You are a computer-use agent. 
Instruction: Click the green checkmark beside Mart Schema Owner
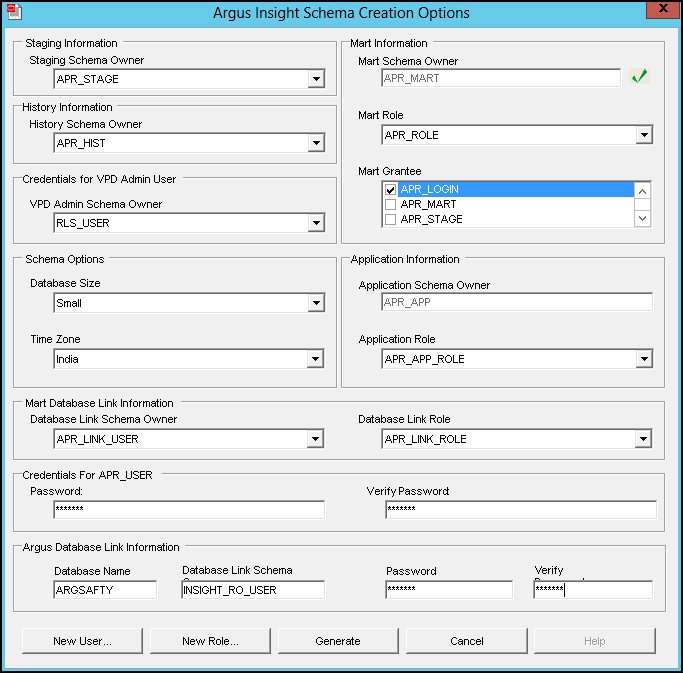click(x=639, y=77)
